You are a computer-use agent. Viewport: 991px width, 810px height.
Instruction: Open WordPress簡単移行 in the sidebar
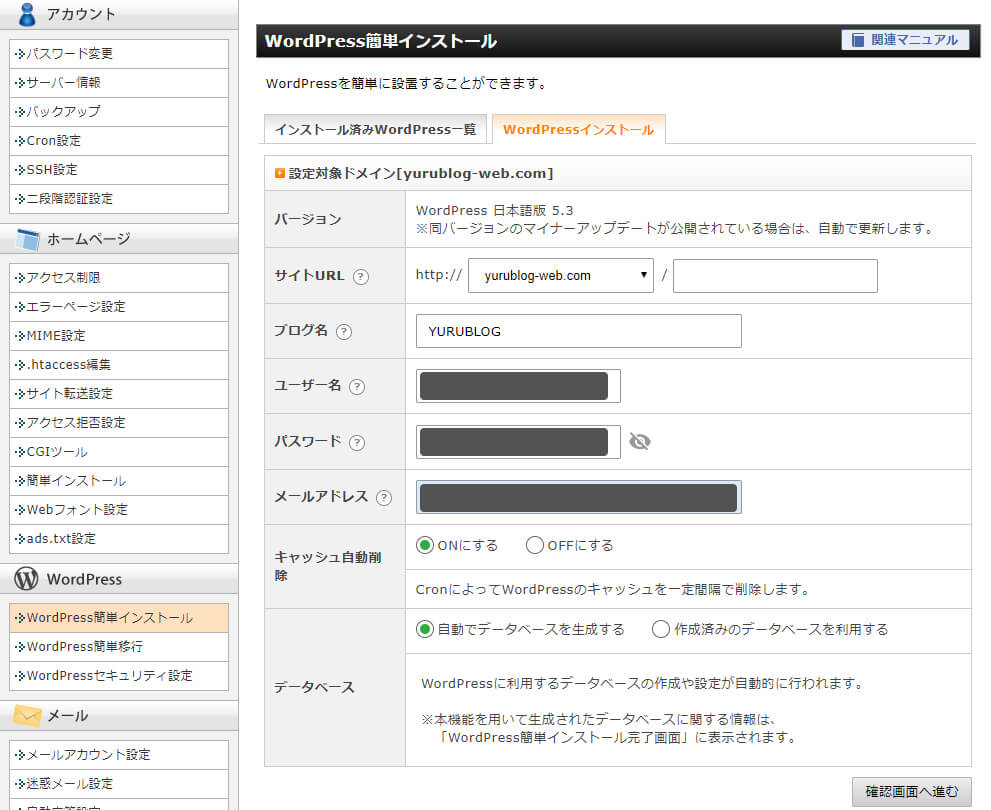click(85, 647)
